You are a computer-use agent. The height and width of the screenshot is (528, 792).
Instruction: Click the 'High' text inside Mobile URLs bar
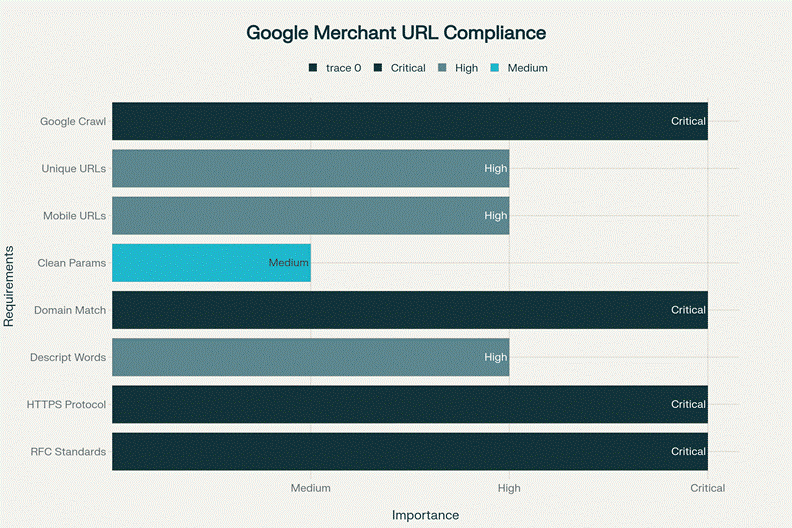pyautogui.click(x=496, y=216)
